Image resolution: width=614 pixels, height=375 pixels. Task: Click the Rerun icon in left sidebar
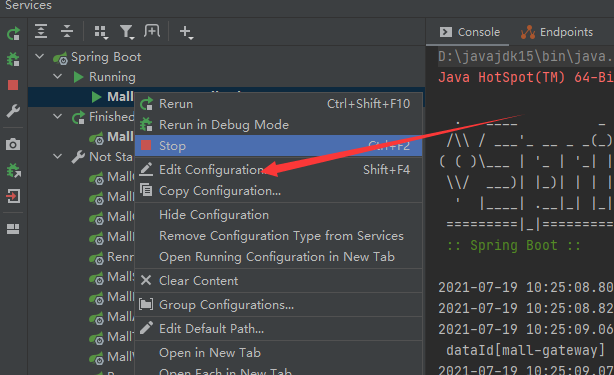(13, 34)
